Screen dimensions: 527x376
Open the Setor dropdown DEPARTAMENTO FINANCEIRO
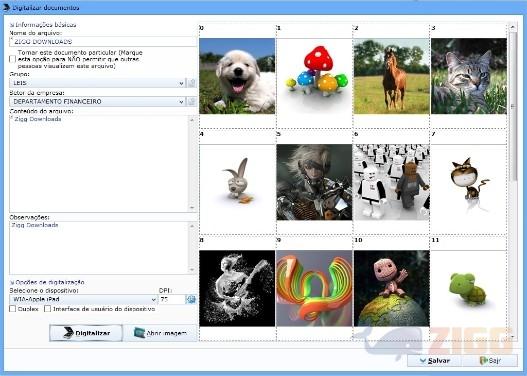(x=97, y=101)
